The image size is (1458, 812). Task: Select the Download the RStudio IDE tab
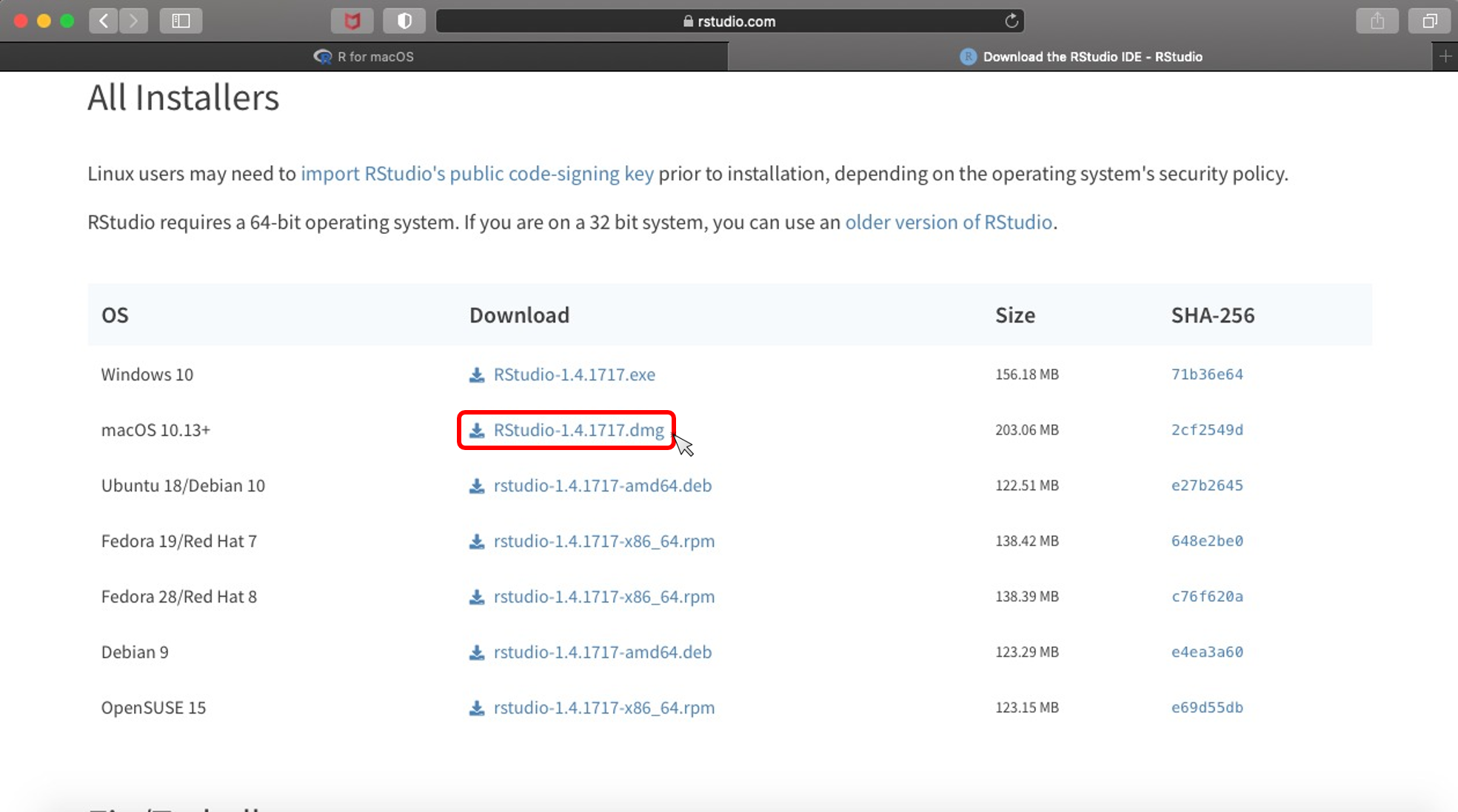tap(1080, 56)
